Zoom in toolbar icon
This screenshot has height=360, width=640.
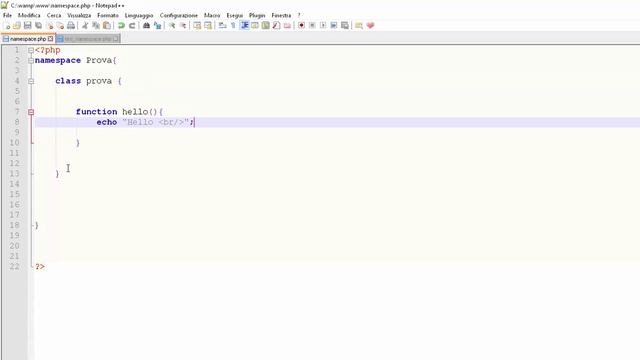pos(172,25)
